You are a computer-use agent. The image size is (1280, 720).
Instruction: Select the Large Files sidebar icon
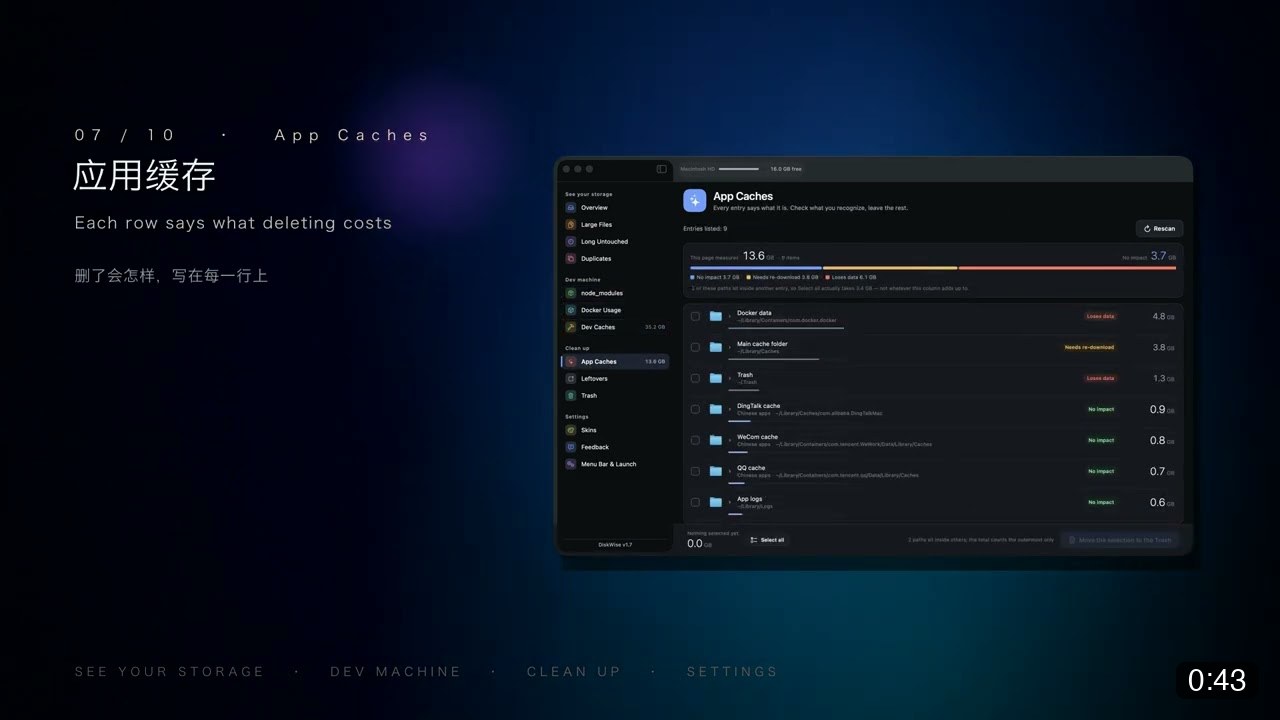click(x=571, y=224)
